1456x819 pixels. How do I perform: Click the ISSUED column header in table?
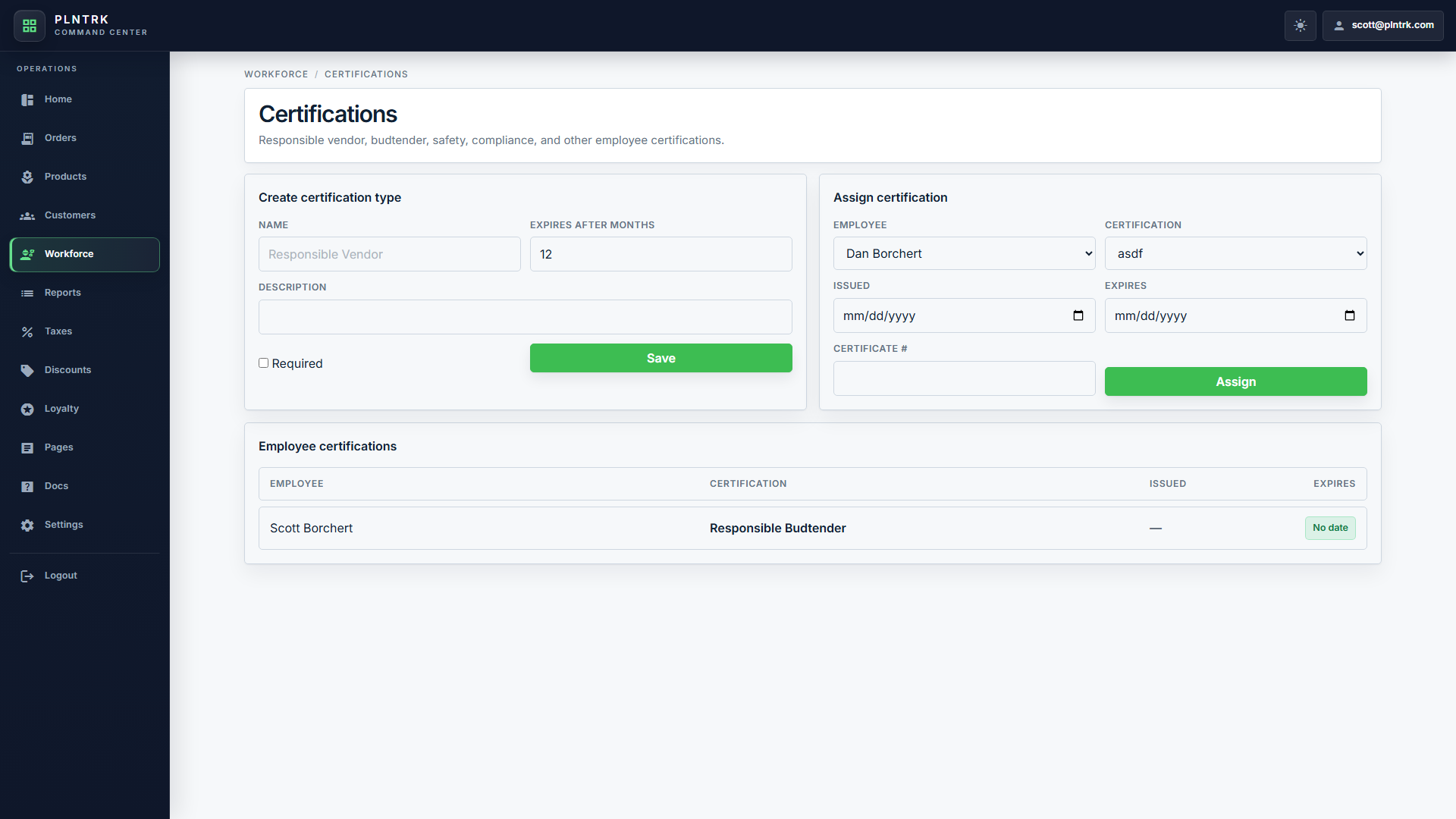1167,484
